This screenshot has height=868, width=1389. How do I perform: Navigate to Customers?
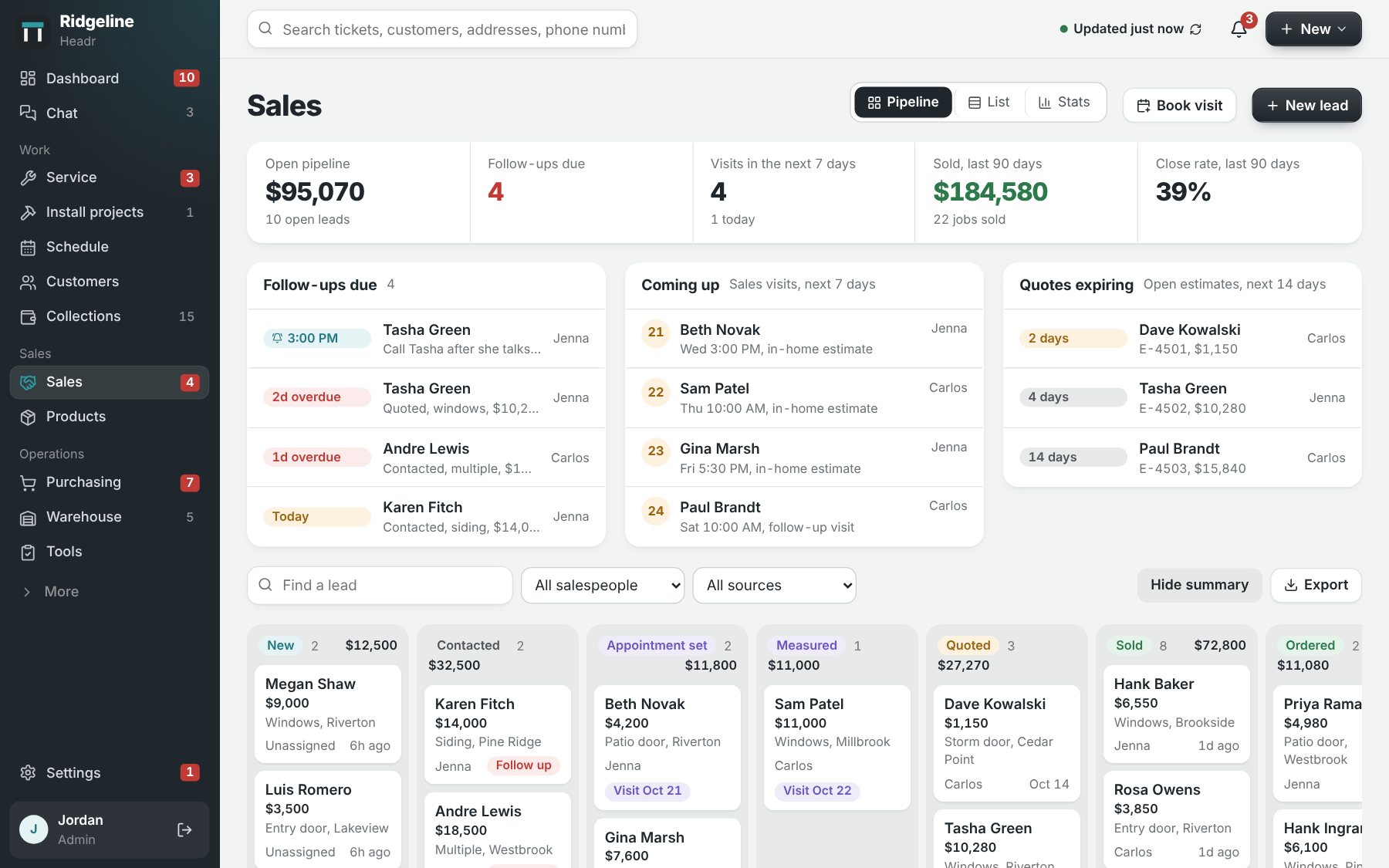(x=110, y=282)
